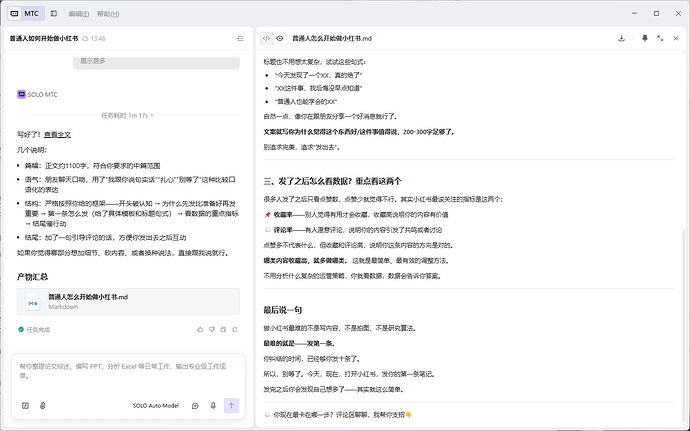690x431 pixels.
Task: Switch to source code view
Action: (266, 38)
